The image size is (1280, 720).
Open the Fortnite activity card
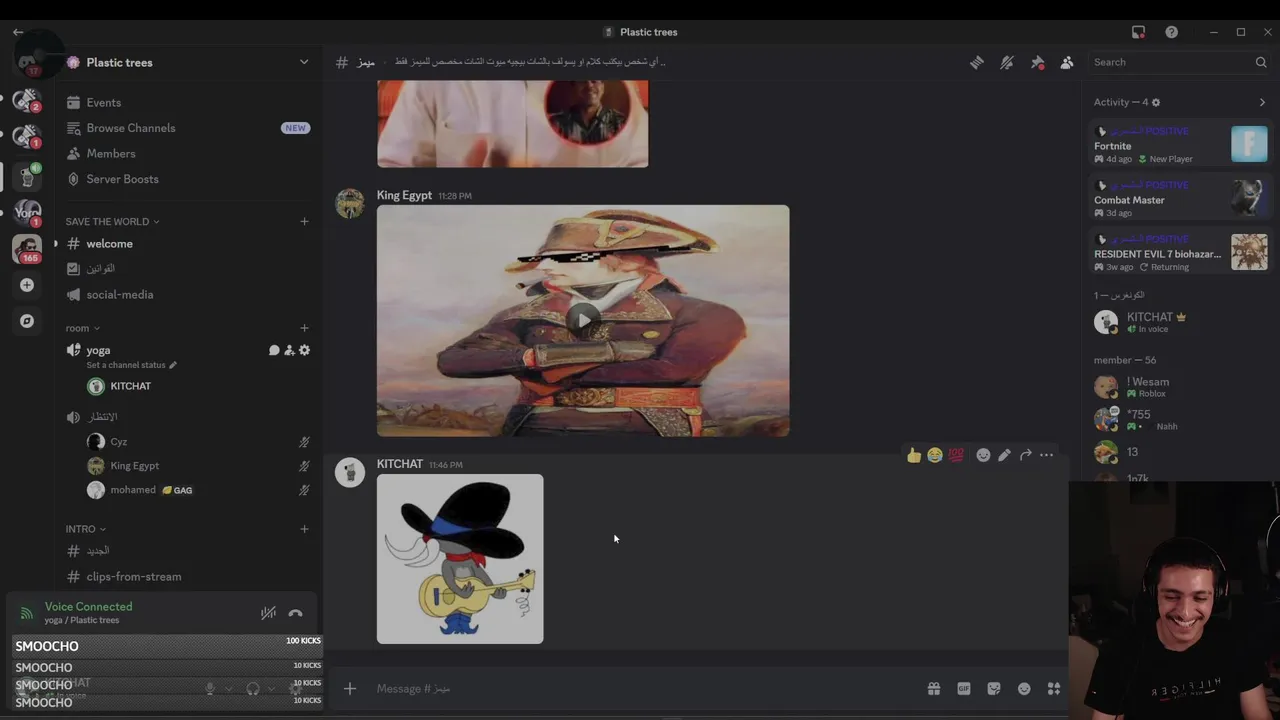(1180, 145)
